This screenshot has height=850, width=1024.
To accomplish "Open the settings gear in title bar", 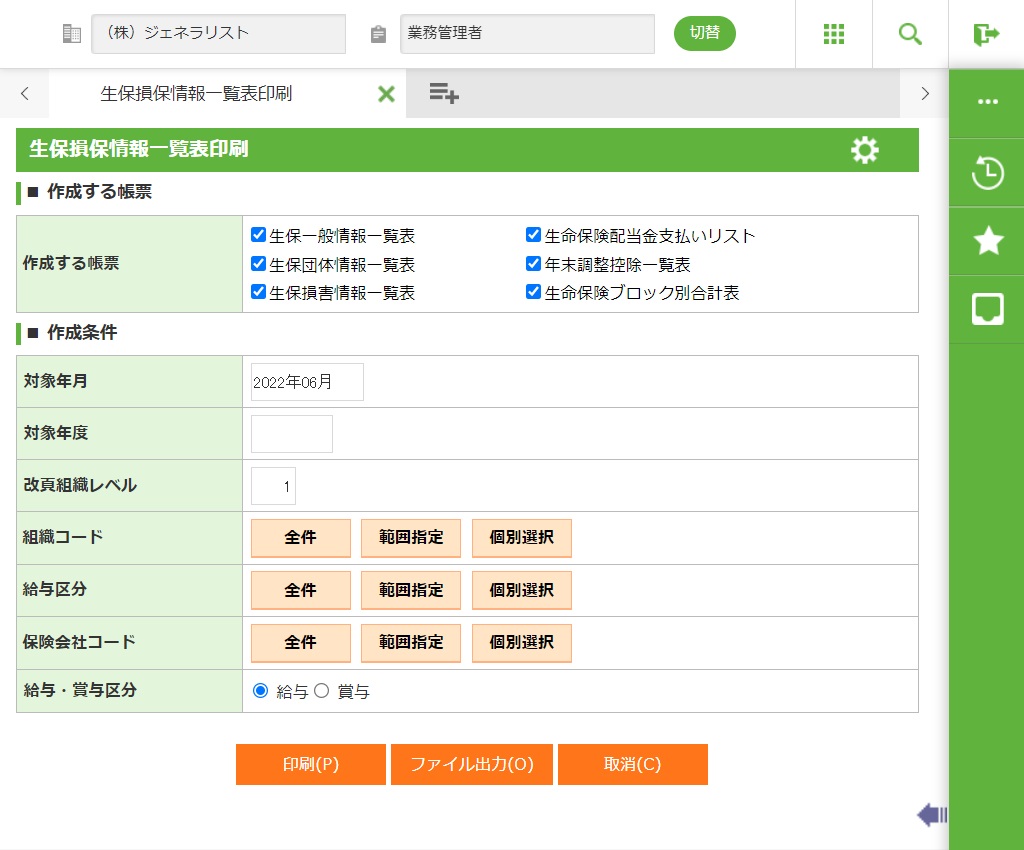I will [864, 150].
